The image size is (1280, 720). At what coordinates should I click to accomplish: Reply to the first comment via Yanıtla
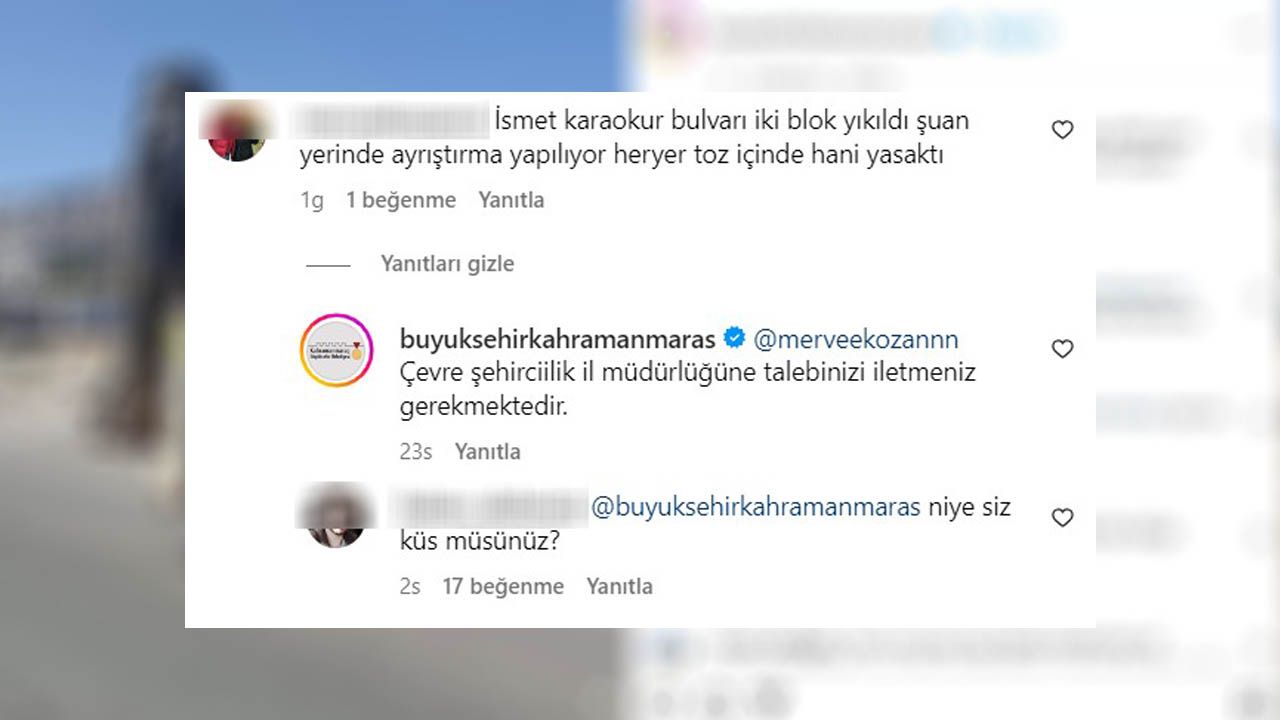(511, 200)
